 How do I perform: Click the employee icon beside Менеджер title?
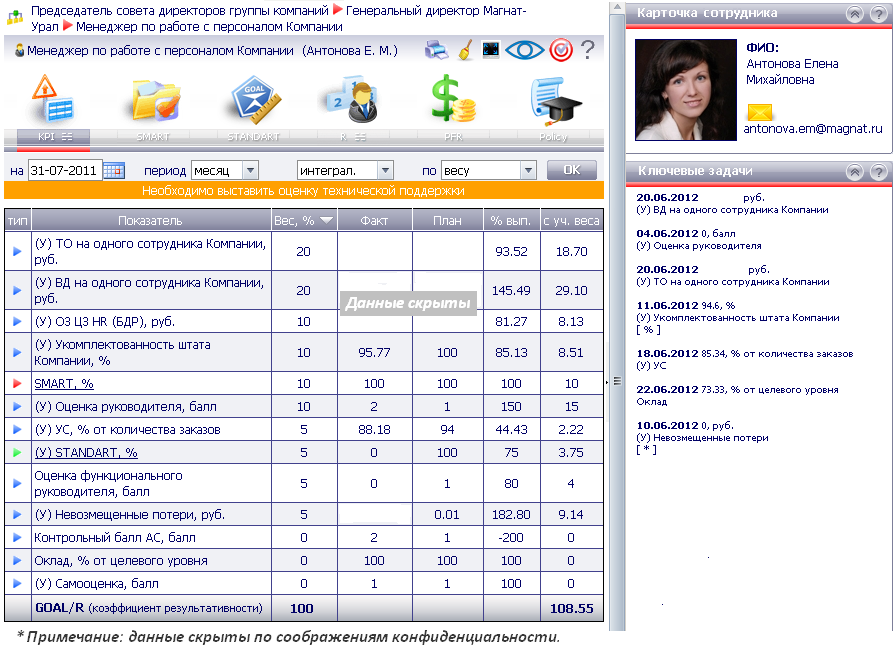19,50
